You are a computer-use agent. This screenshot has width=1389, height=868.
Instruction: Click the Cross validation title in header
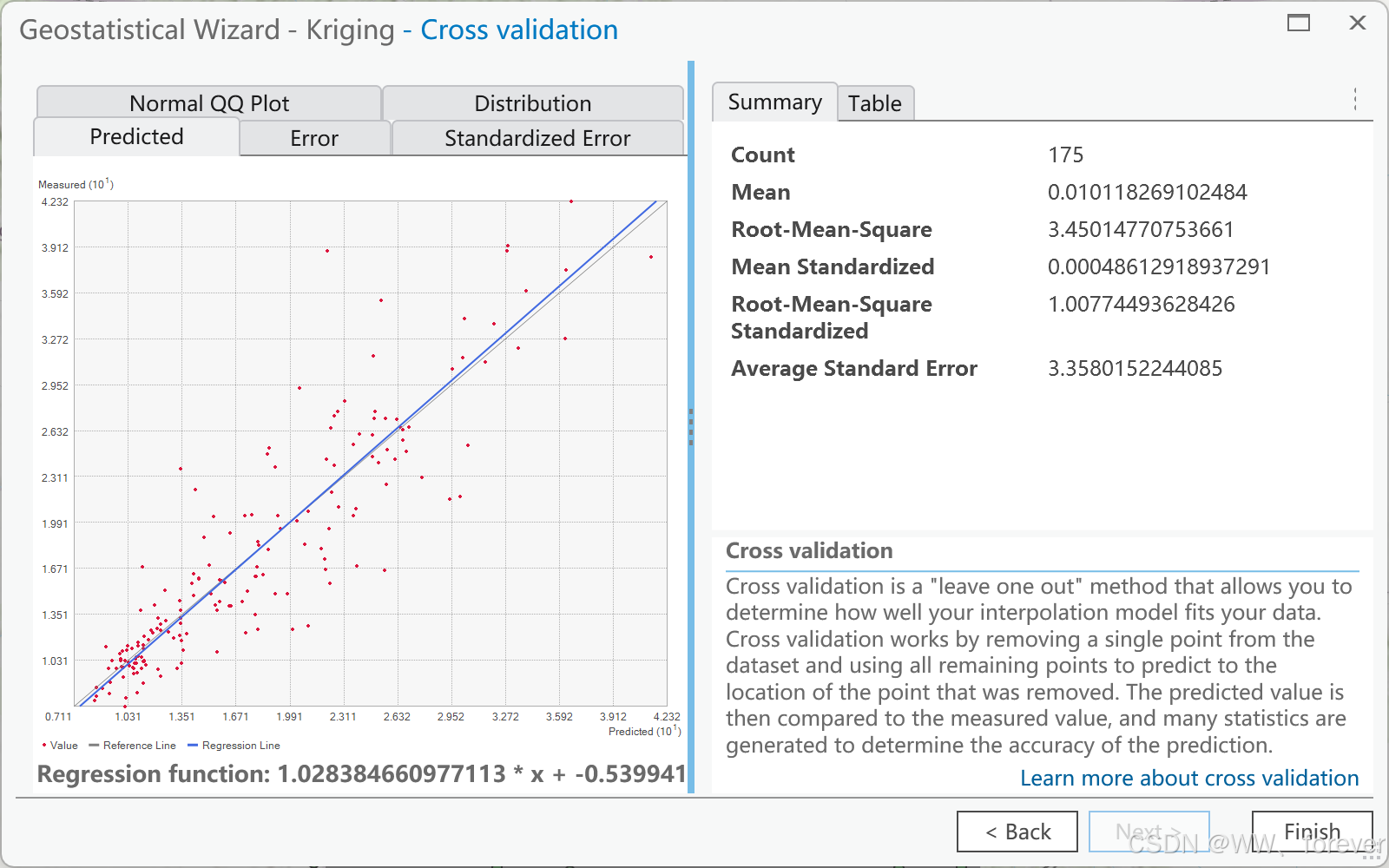tap(519, 30)
